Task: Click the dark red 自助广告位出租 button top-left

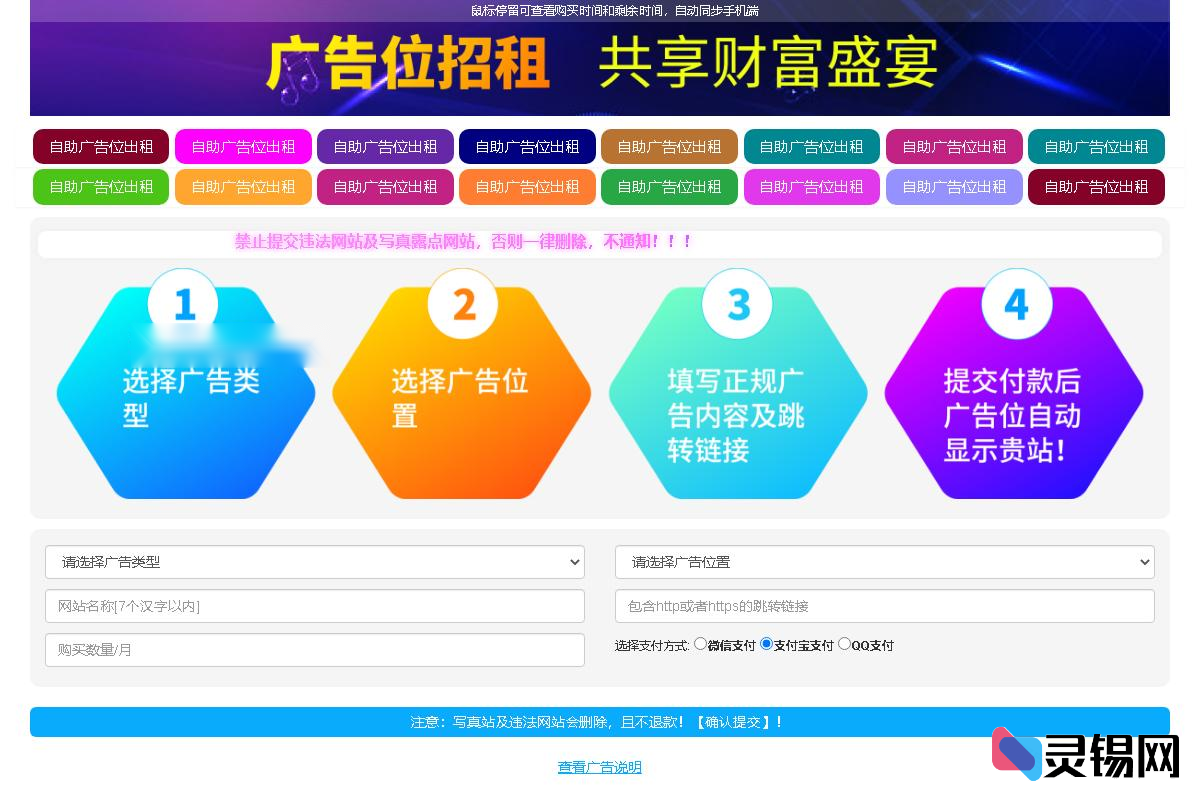Action: (100, 147)
